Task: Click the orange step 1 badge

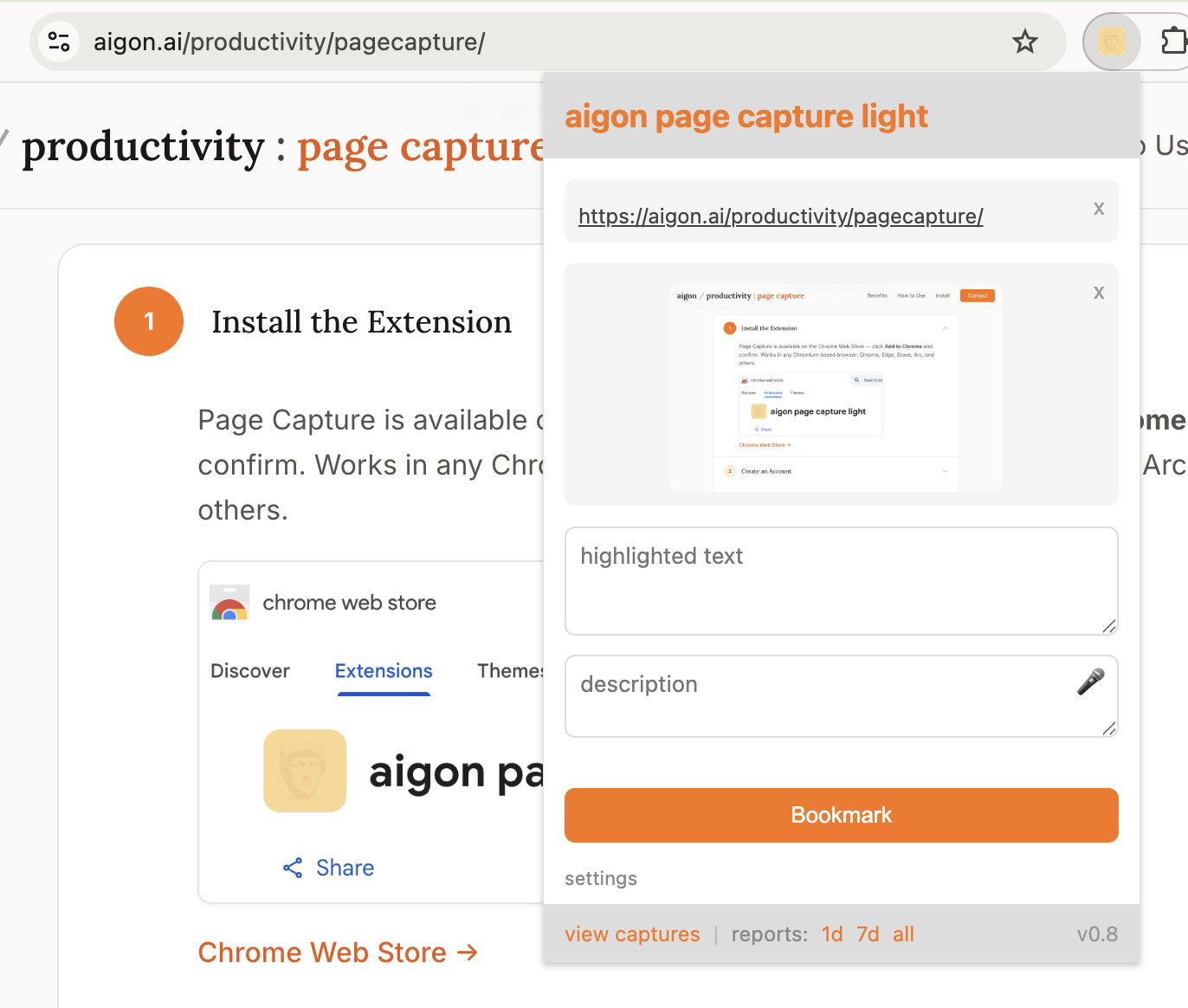Action: coord(149,321)
